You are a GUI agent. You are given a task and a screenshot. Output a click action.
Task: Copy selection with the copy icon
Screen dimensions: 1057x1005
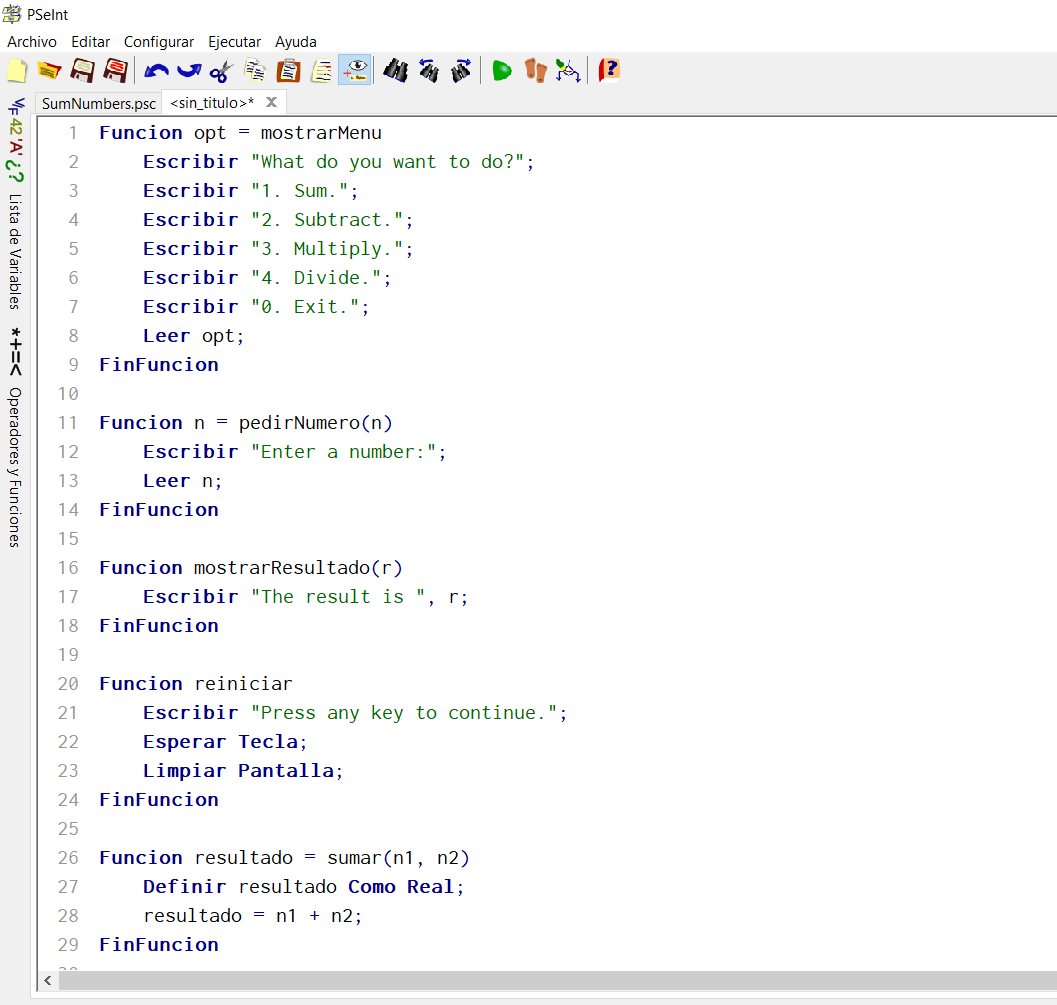(255, 70)
